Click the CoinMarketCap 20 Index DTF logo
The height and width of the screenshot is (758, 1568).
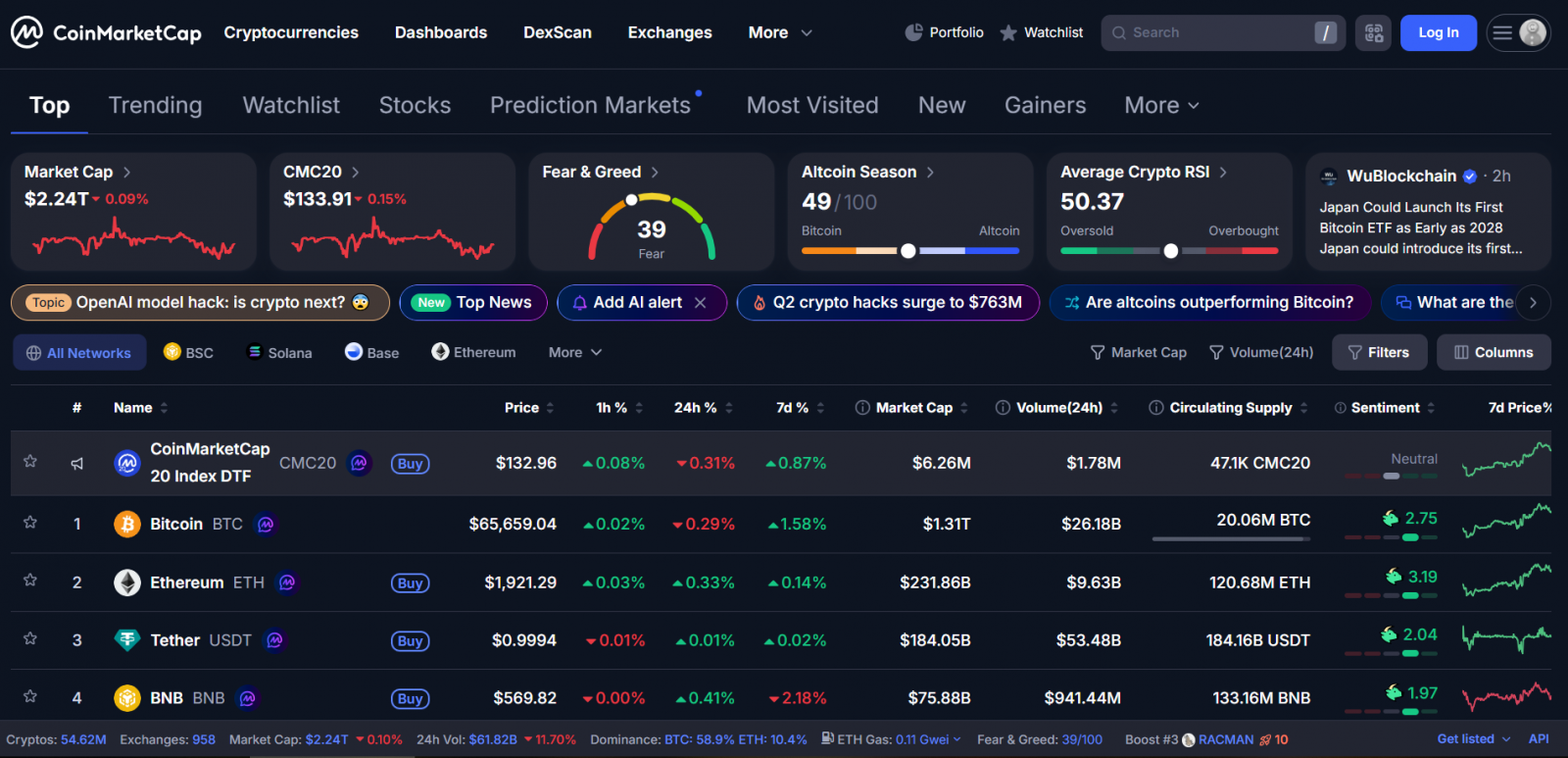pos(127,463)
